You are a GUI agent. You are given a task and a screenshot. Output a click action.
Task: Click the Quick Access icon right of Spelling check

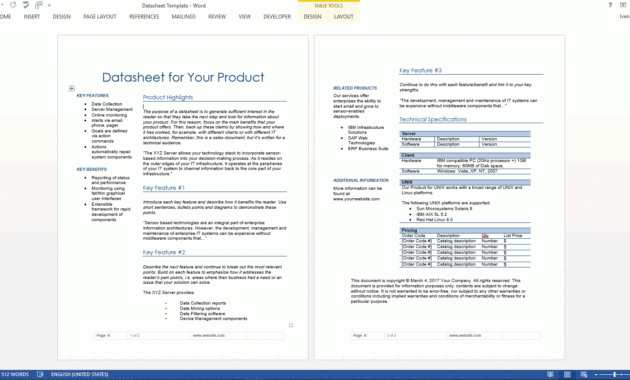click(x=39, y=5)
